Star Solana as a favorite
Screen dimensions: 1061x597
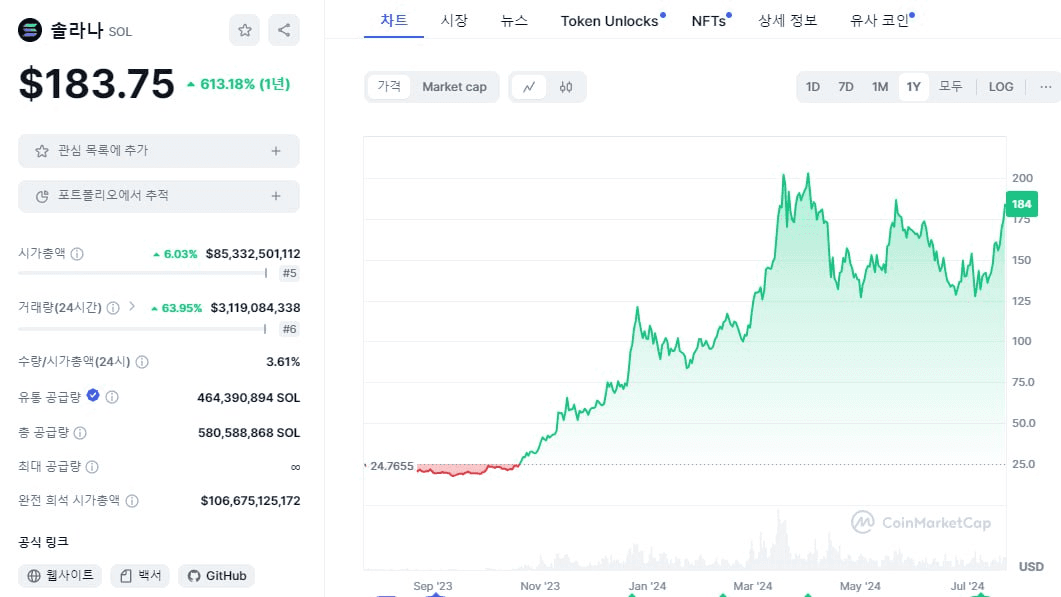[x=244, y=30]
